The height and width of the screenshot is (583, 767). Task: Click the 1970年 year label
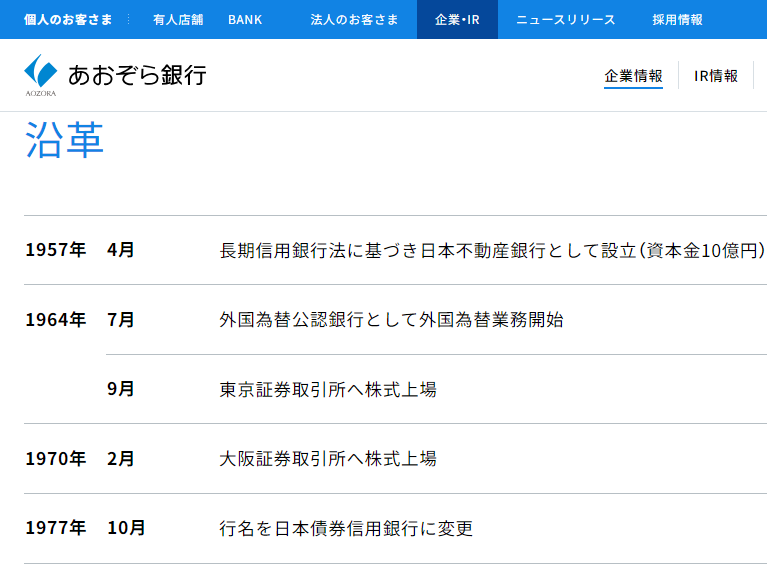coord(56,459)
